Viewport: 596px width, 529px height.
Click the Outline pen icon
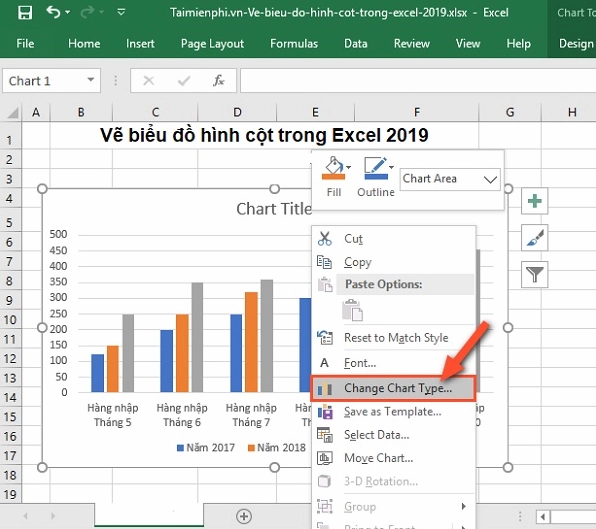376,168
